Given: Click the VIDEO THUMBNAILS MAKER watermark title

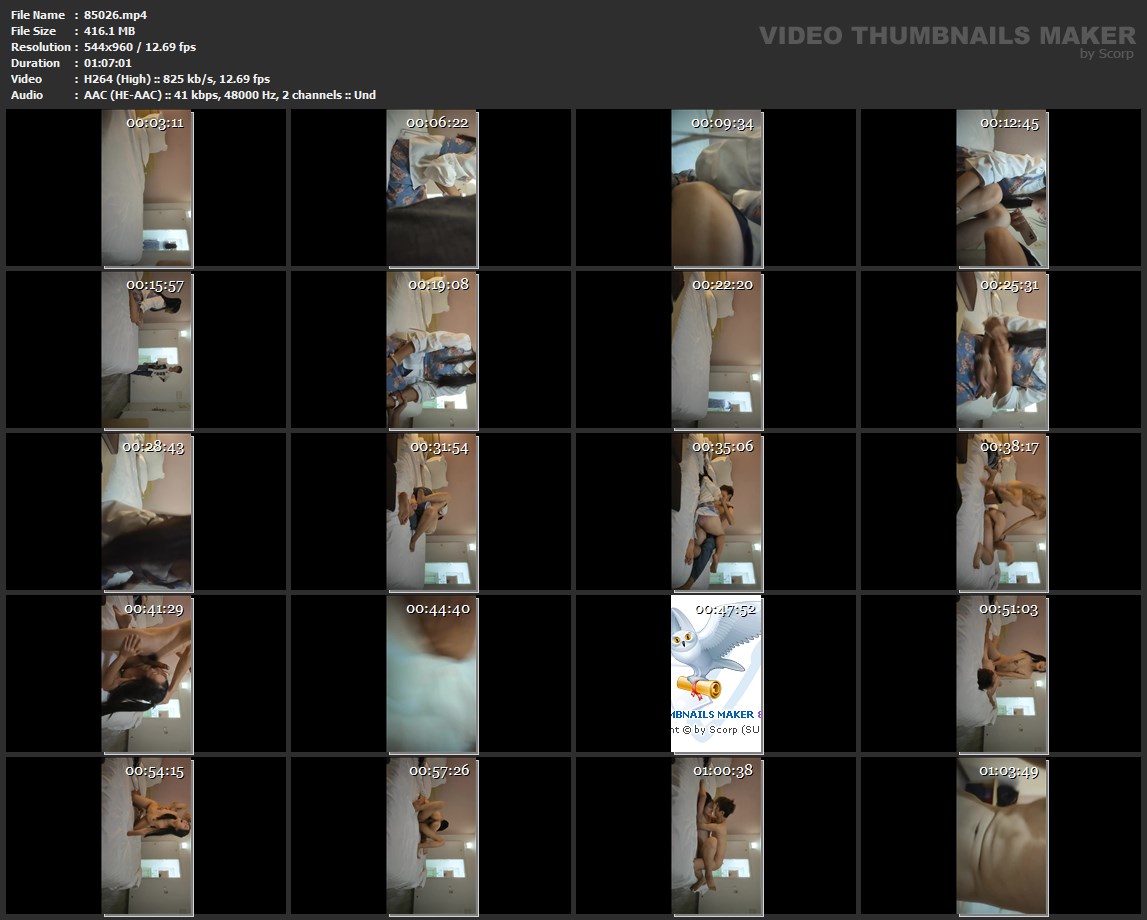Looking at the screenshot, I should pyautogui.click(x=947, y=36).
